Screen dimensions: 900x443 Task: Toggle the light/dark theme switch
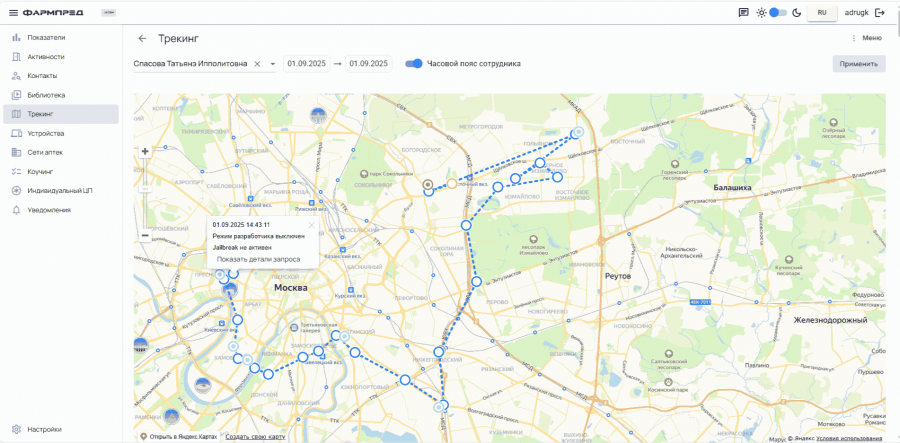coord(778,13)
